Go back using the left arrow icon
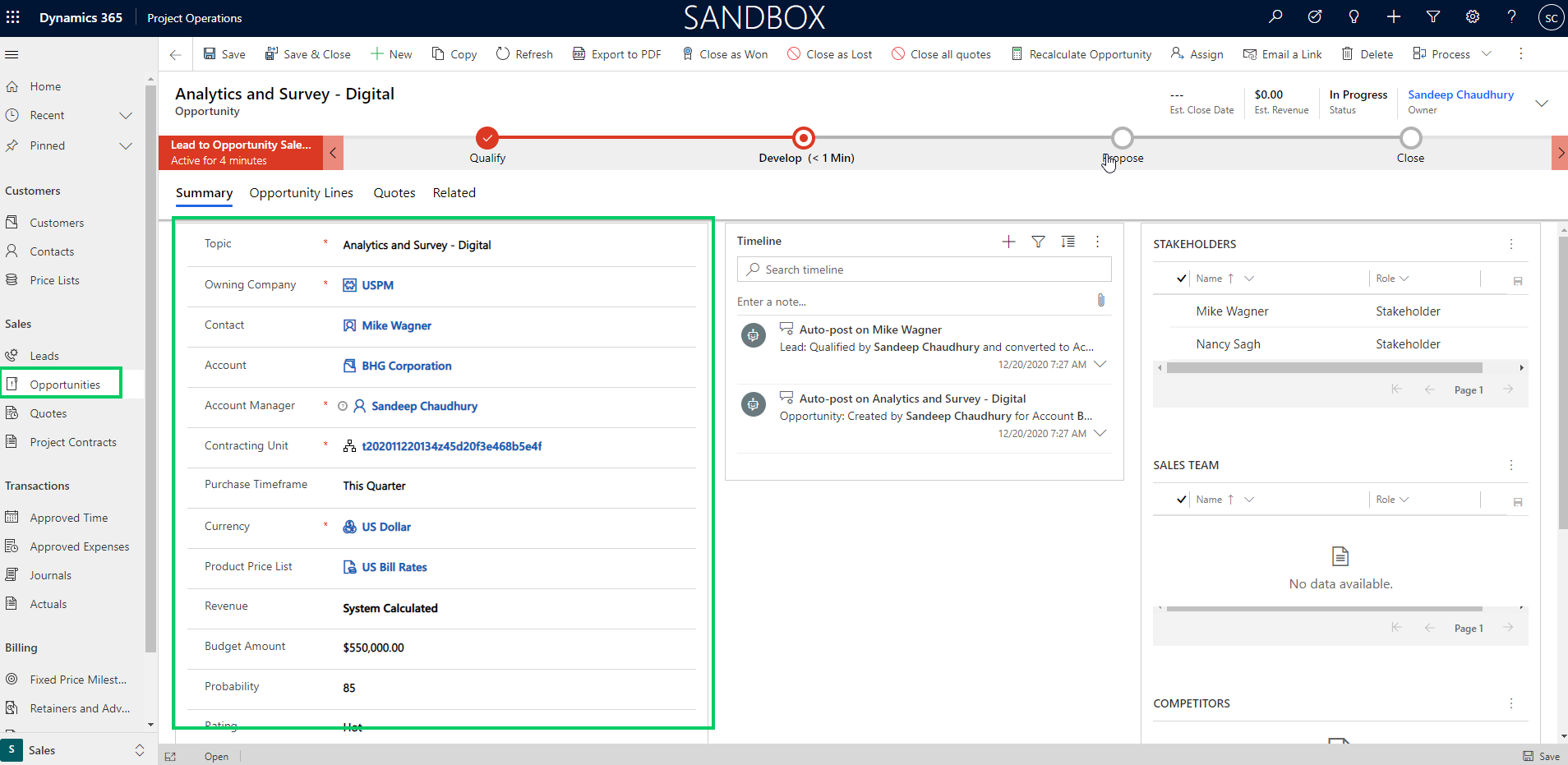The image size is (1568, 765). tap(175, 54)
